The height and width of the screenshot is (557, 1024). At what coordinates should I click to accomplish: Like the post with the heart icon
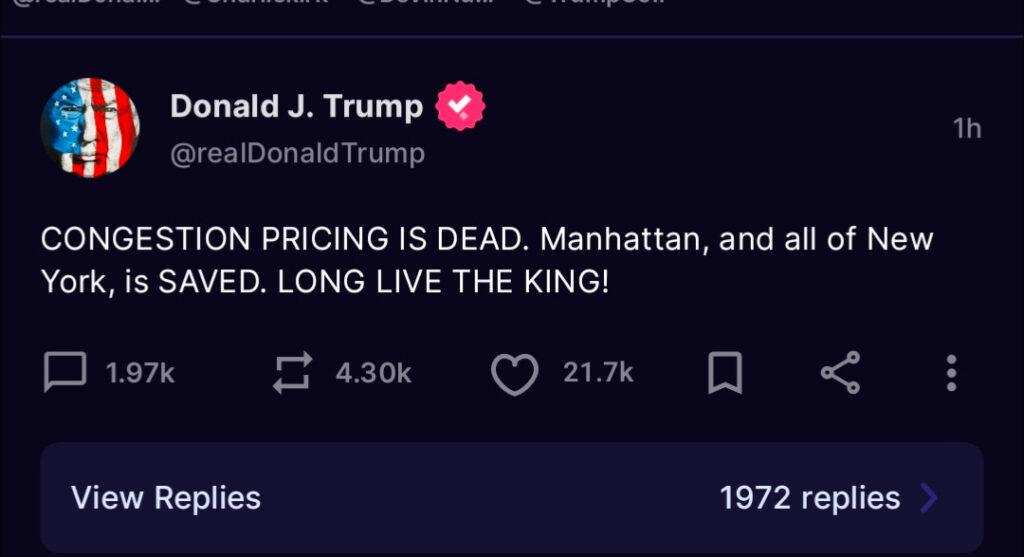pos(515,374)
